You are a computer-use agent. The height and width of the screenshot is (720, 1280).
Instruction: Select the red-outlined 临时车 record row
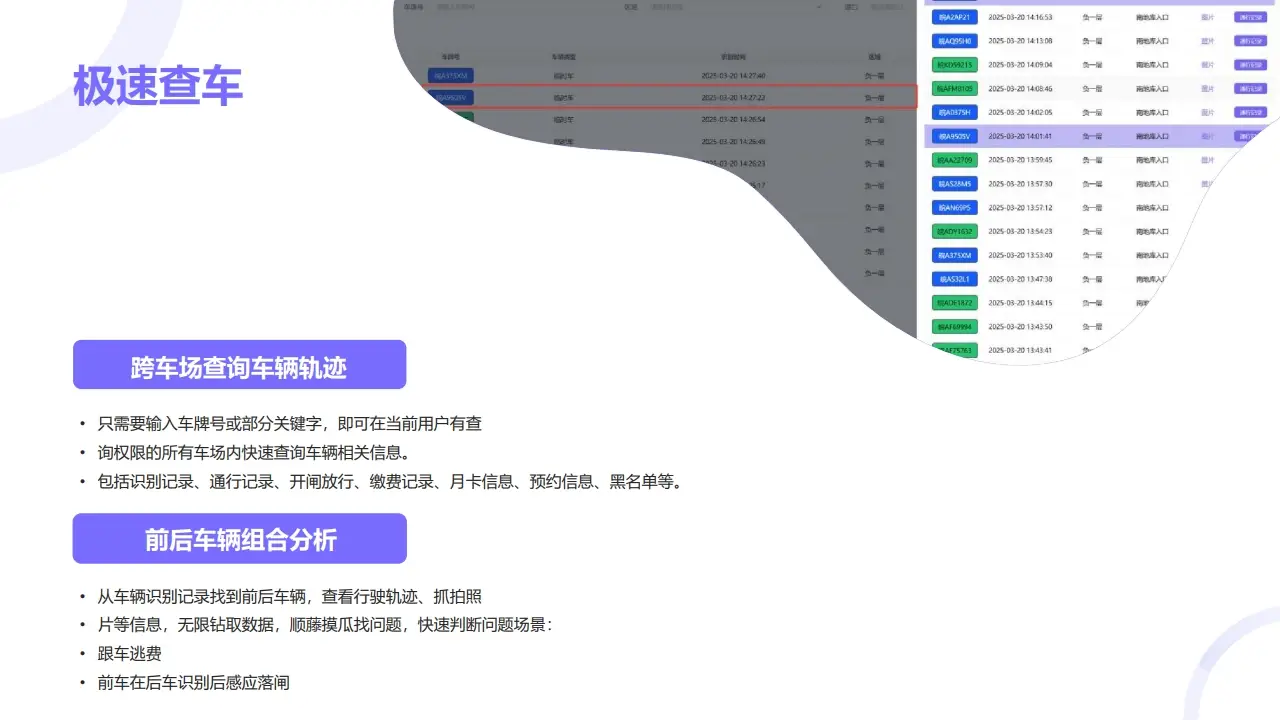click(670, 97)
